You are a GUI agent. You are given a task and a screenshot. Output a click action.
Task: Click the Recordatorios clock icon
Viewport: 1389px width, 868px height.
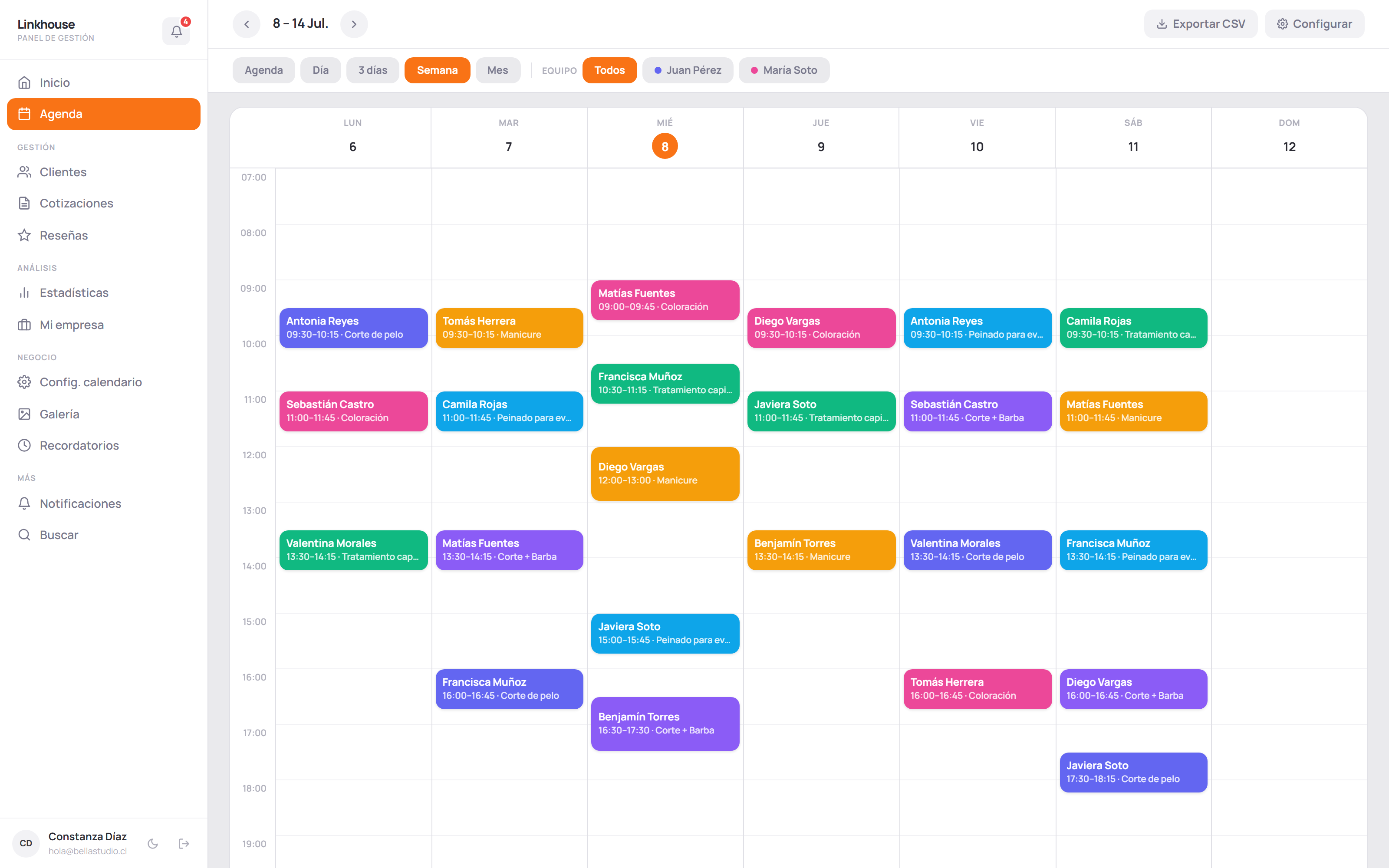(24, 445)
